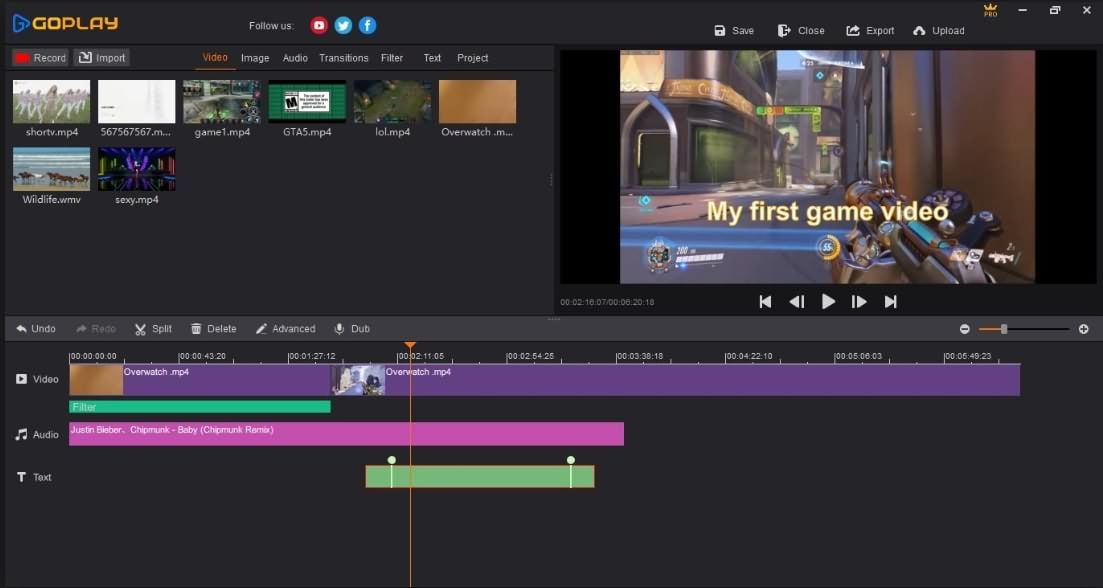Screen dimensions: 1103x588
Task: Select the green Filter bar on timeline
Action: [200, 407]
